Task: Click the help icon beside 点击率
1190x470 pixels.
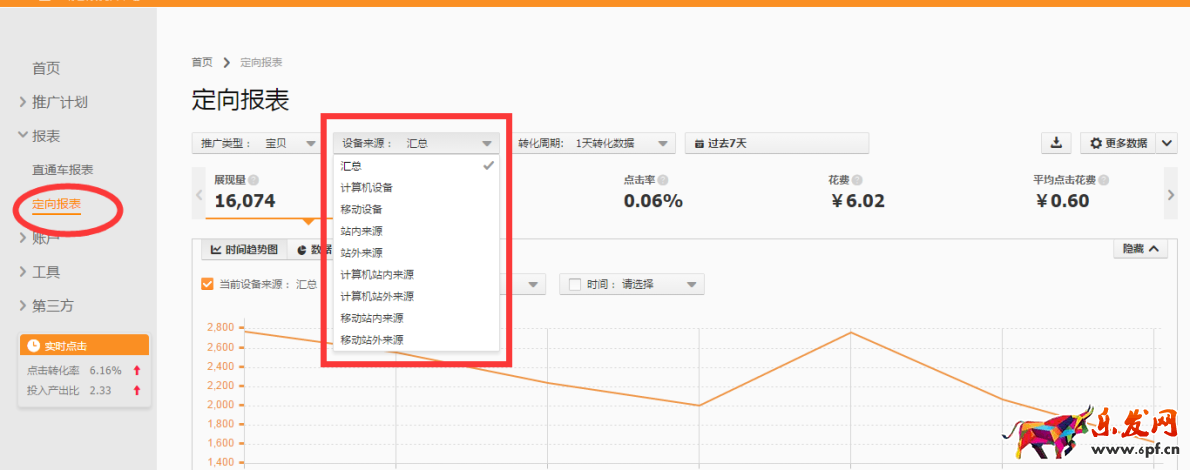Action: click(x=663, y=181)
